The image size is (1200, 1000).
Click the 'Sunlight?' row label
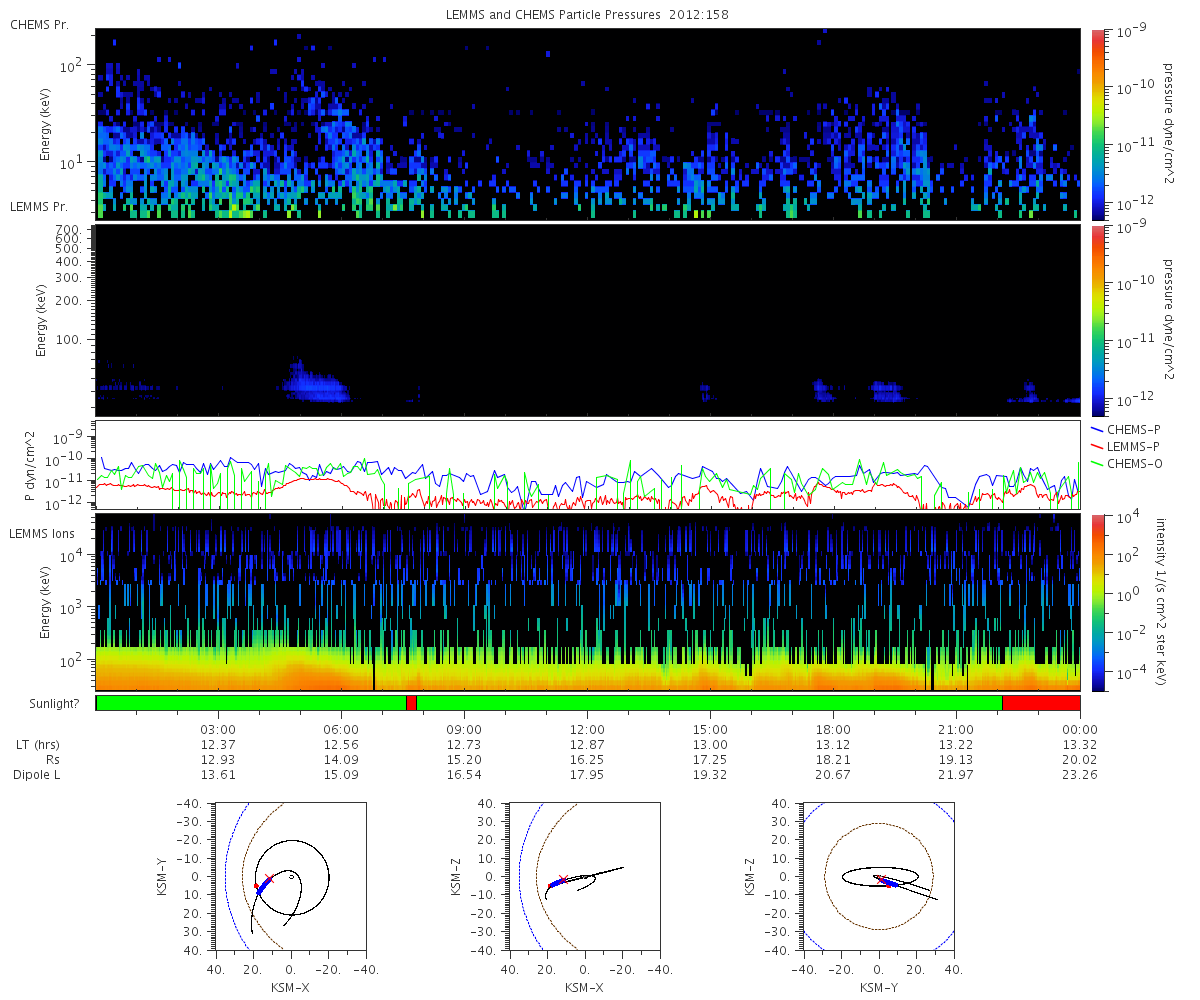56,704
